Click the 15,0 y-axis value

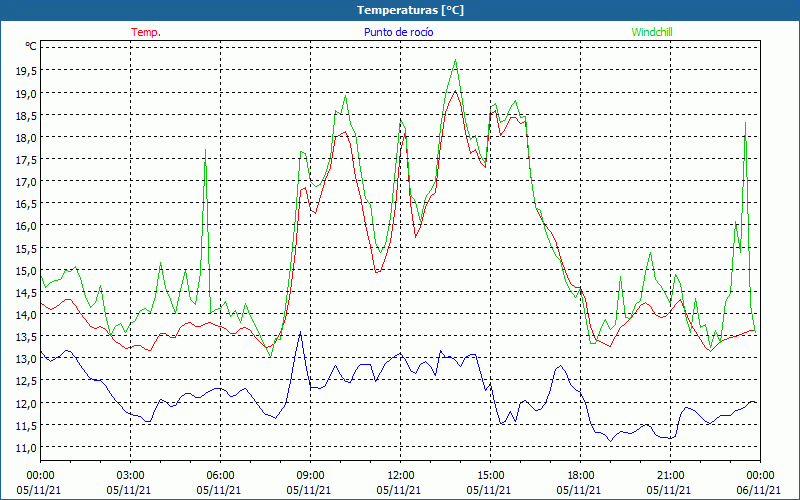(x=27, y=270)
